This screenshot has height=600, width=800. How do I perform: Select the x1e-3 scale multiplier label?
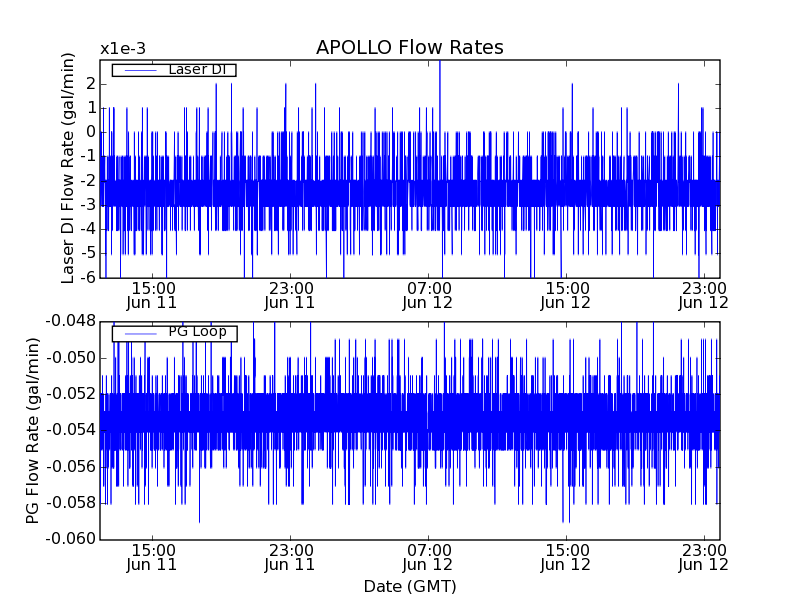(124, 49)
